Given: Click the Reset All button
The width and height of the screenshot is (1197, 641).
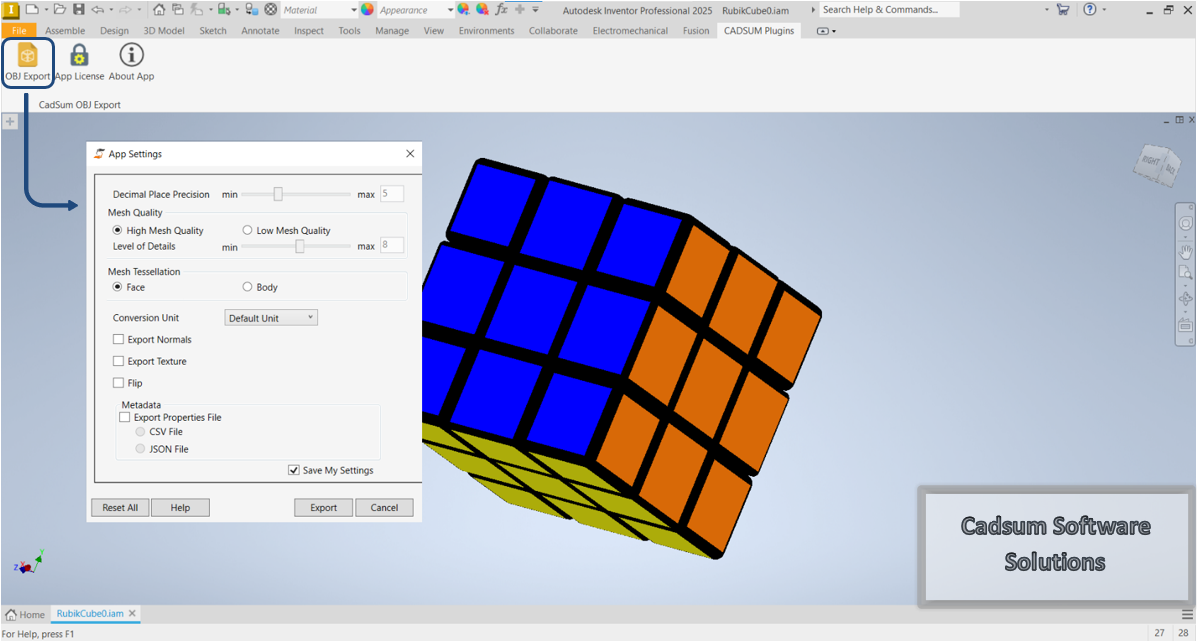Looking at the screenshot, I should click(120, 507).
